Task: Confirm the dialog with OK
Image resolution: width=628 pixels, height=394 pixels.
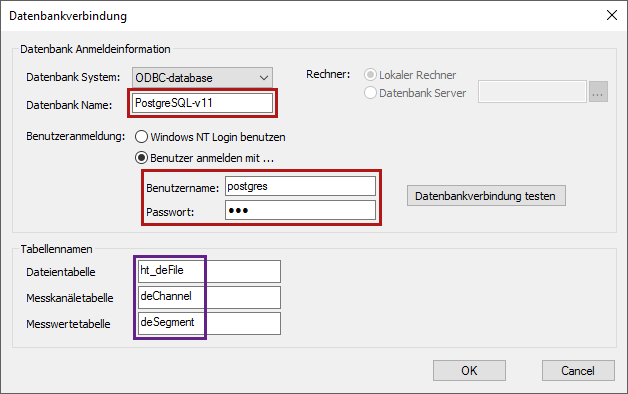Action: pyautogui.click(x=469, y=370)
